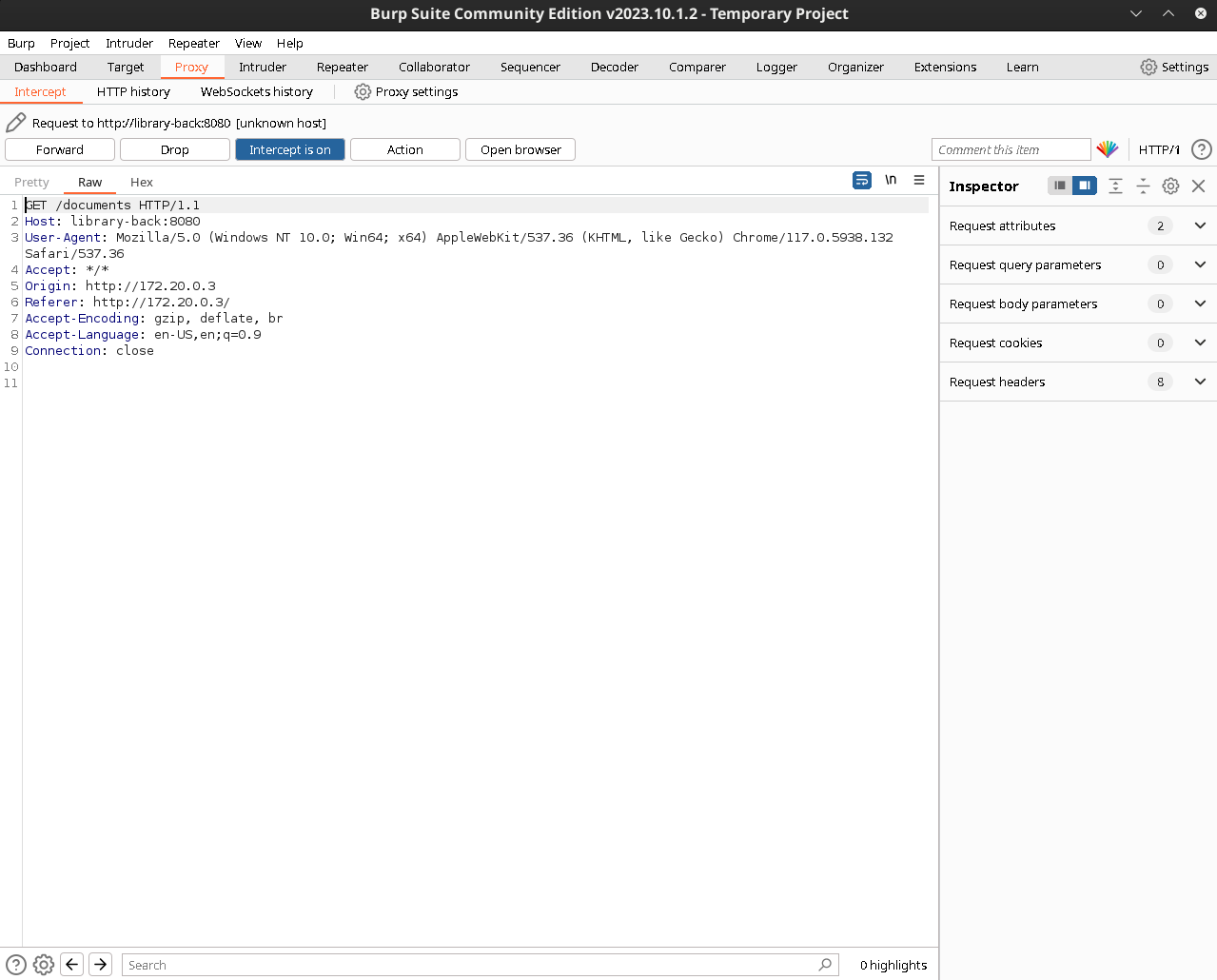Collapse all Inspector sections with the collapse icon

(1143, 186)
